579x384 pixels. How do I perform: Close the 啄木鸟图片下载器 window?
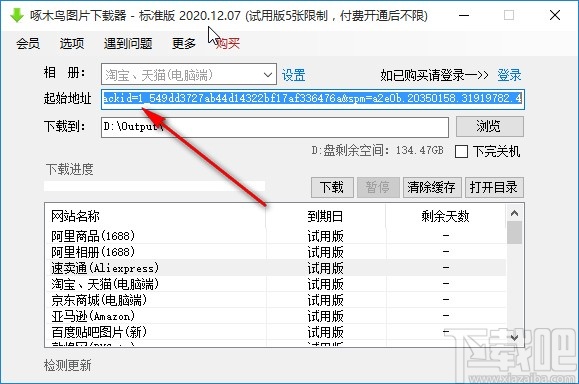pyautogui.click(x=555, y=16)
